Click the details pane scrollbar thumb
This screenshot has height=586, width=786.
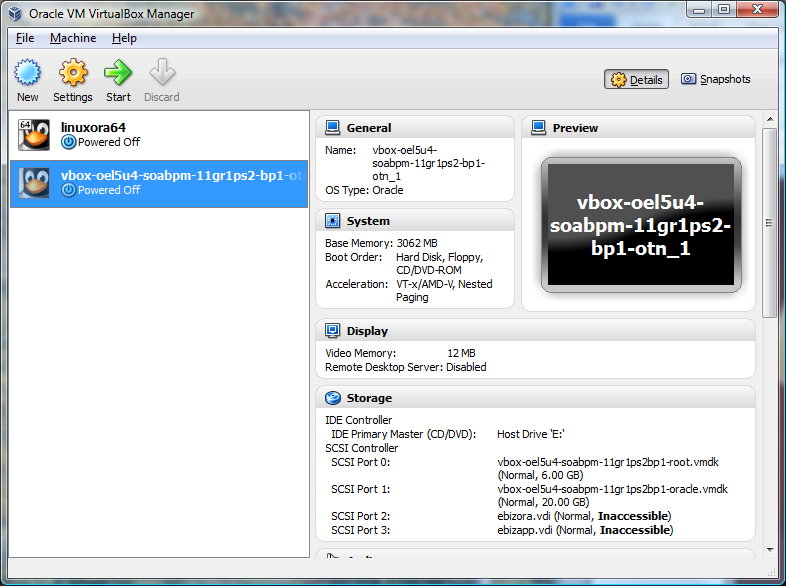(x=769, y=223)
